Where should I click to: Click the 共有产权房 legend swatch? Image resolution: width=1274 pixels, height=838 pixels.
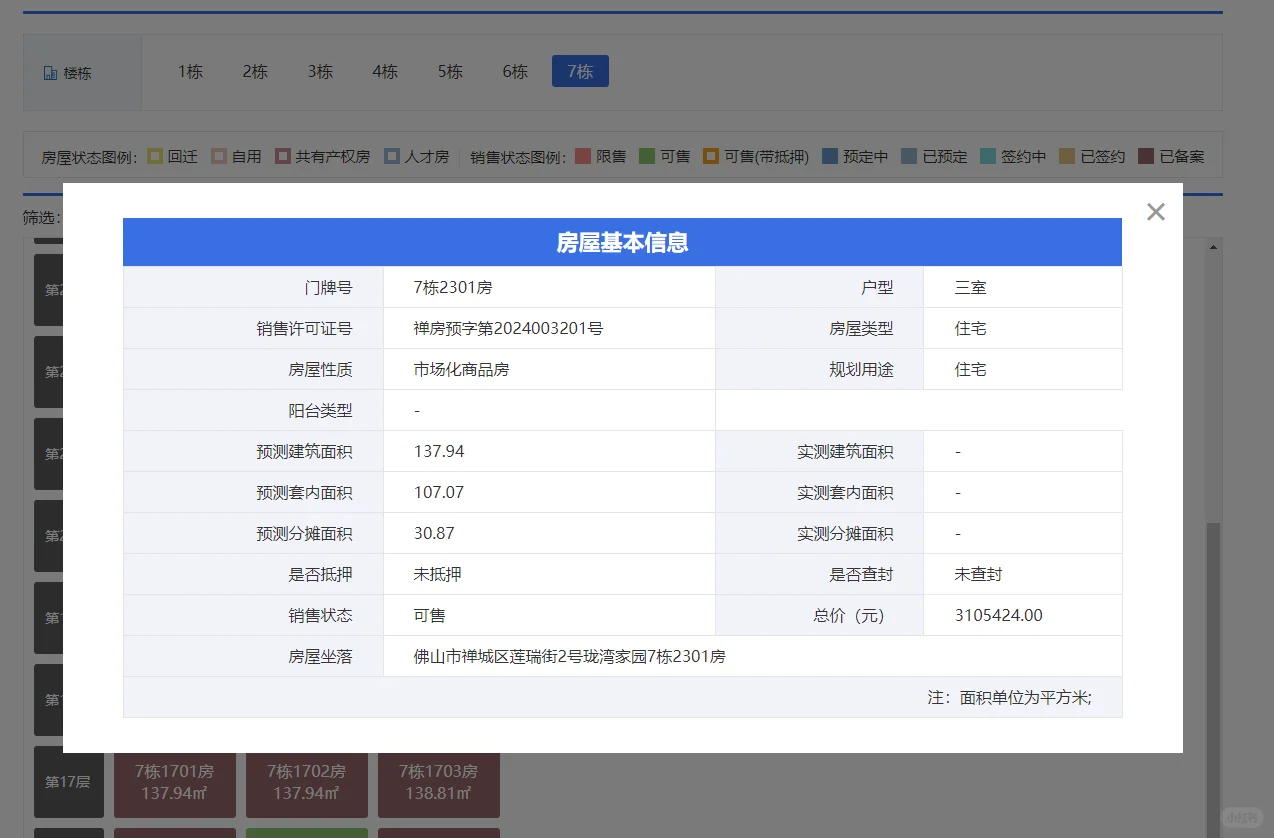coord(283,156)
